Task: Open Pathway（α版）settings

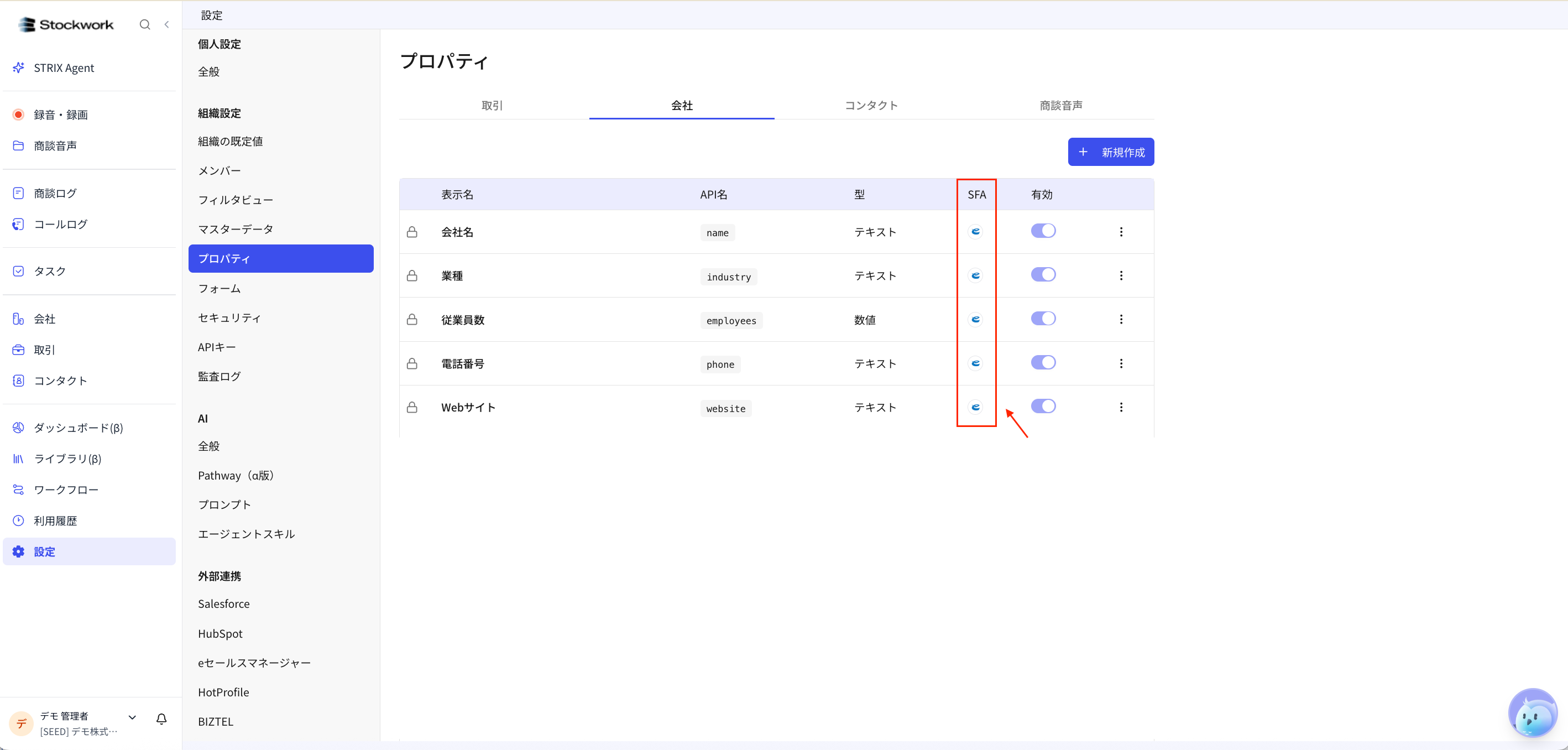Action: (281, 476)
